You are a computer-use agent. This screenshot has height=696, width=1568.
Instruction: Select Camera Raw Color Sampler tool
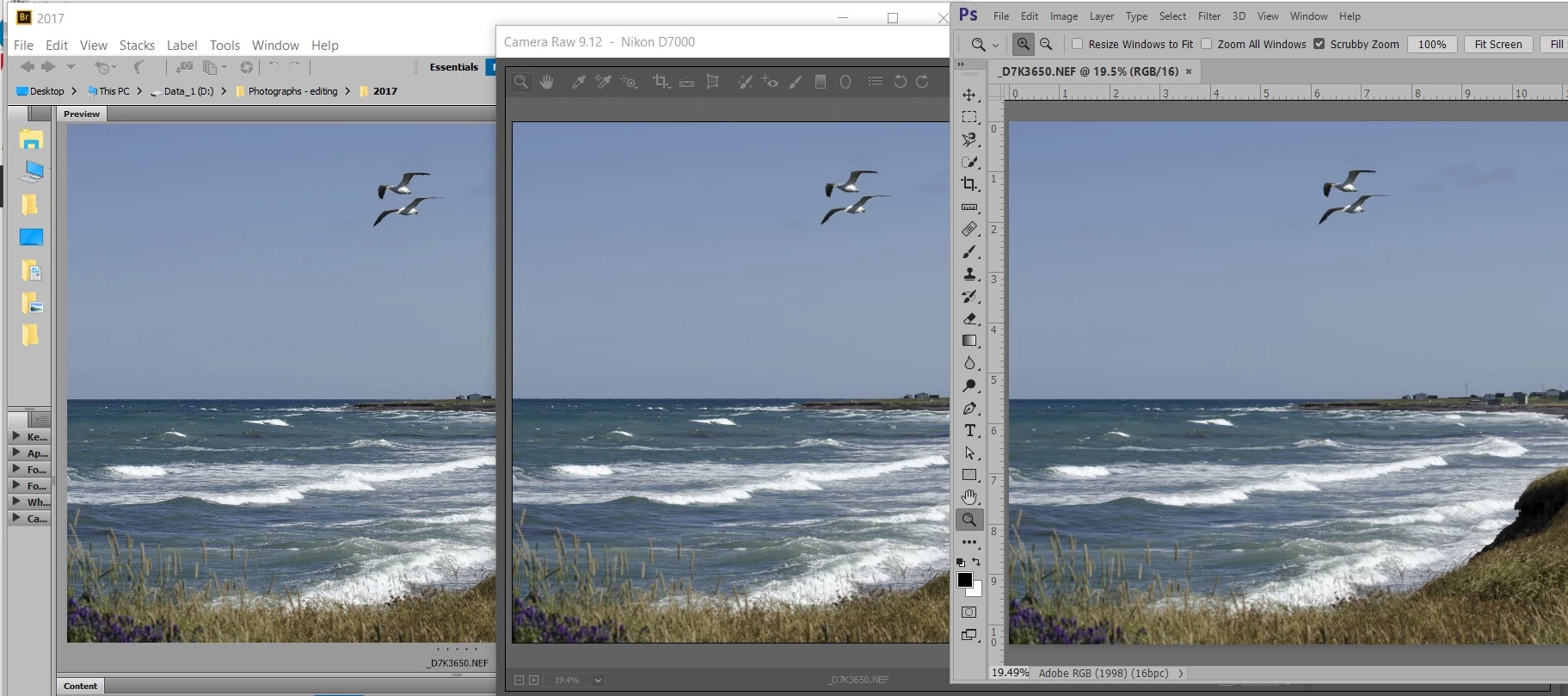coord(603,82)
